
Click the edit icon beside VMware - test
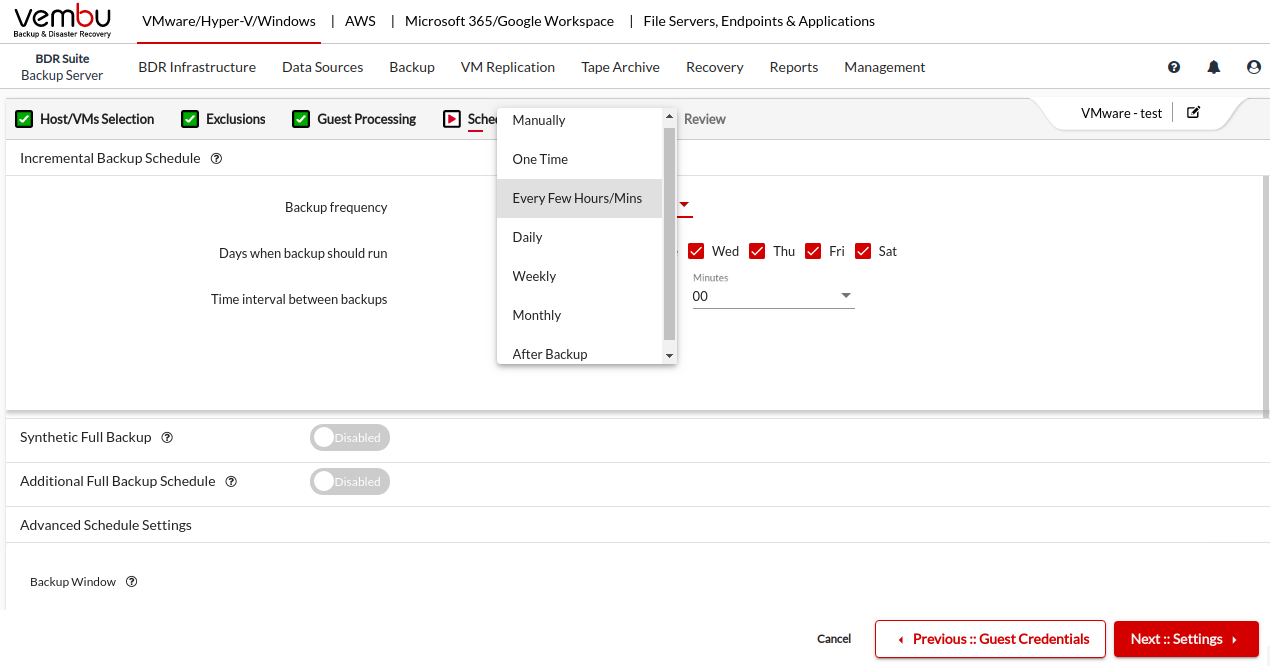1193,112
